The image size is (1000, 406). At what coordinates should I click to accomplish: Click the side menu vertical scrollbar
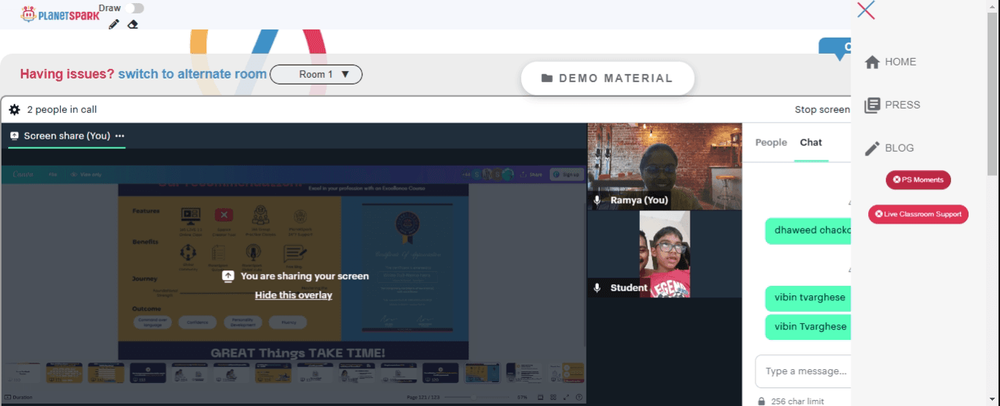coord(993,92)
